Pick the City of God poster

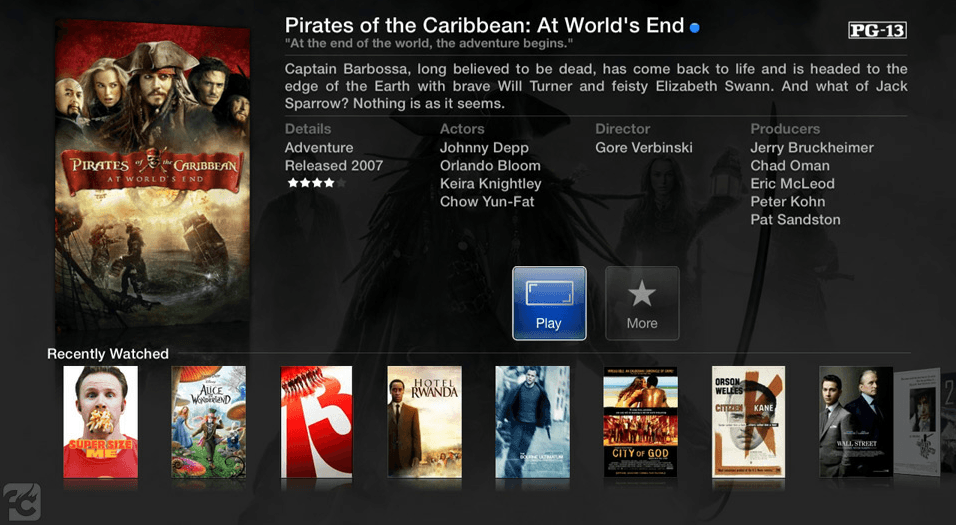tap(640, 421)
